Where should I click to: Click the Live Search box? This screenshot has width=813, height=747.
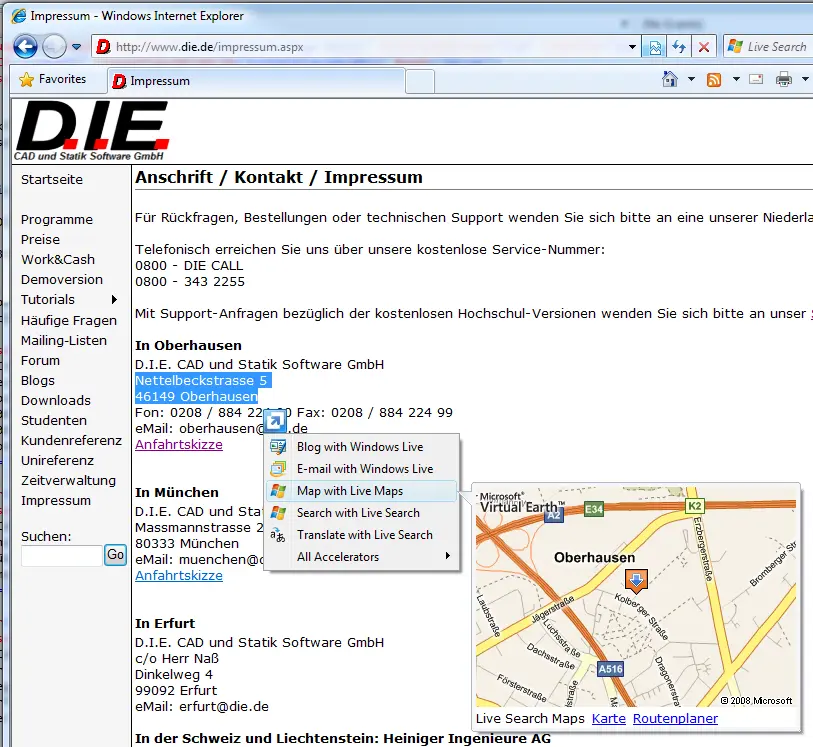[x=768, y=47]
